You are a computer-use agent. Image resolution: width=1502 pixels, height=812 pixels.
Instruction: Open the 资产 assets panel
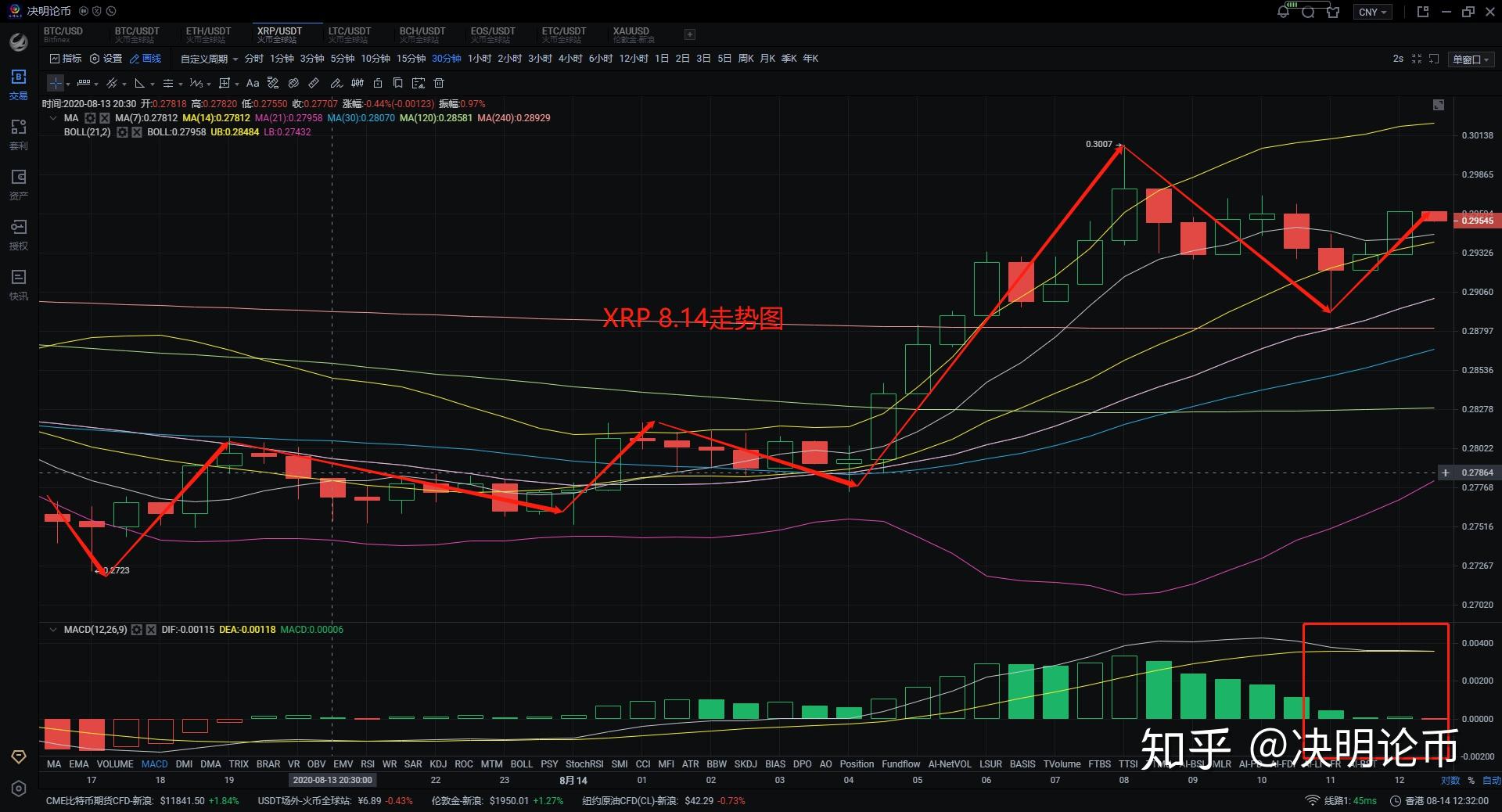(18, 184)
